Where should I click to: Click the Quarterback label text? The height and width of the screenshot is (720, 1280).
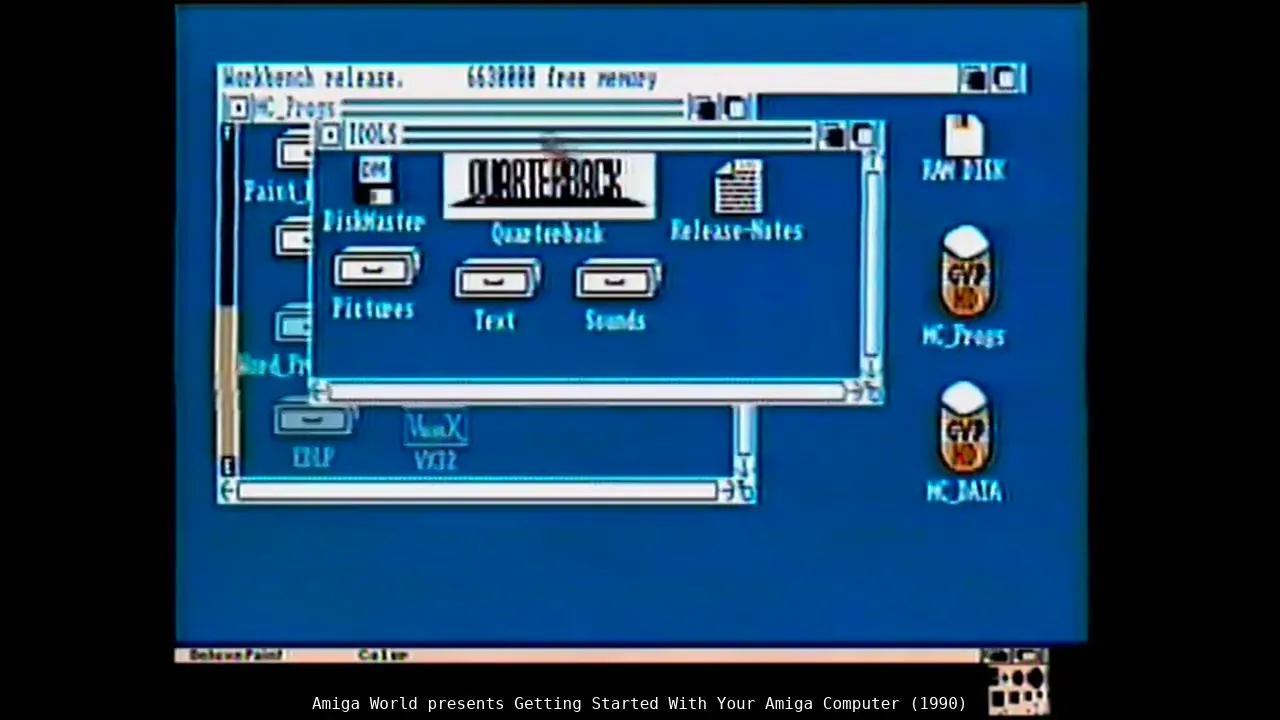[548, 234]
